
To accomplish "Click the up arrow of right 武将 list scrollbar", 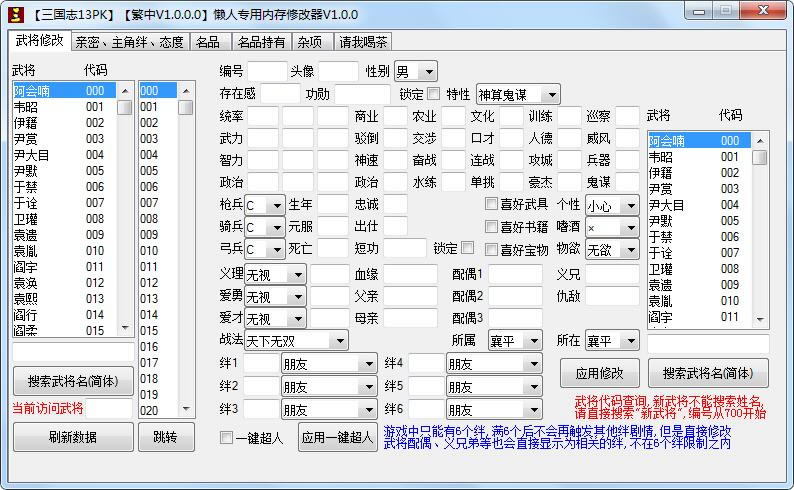I will [x=760, y=140].
